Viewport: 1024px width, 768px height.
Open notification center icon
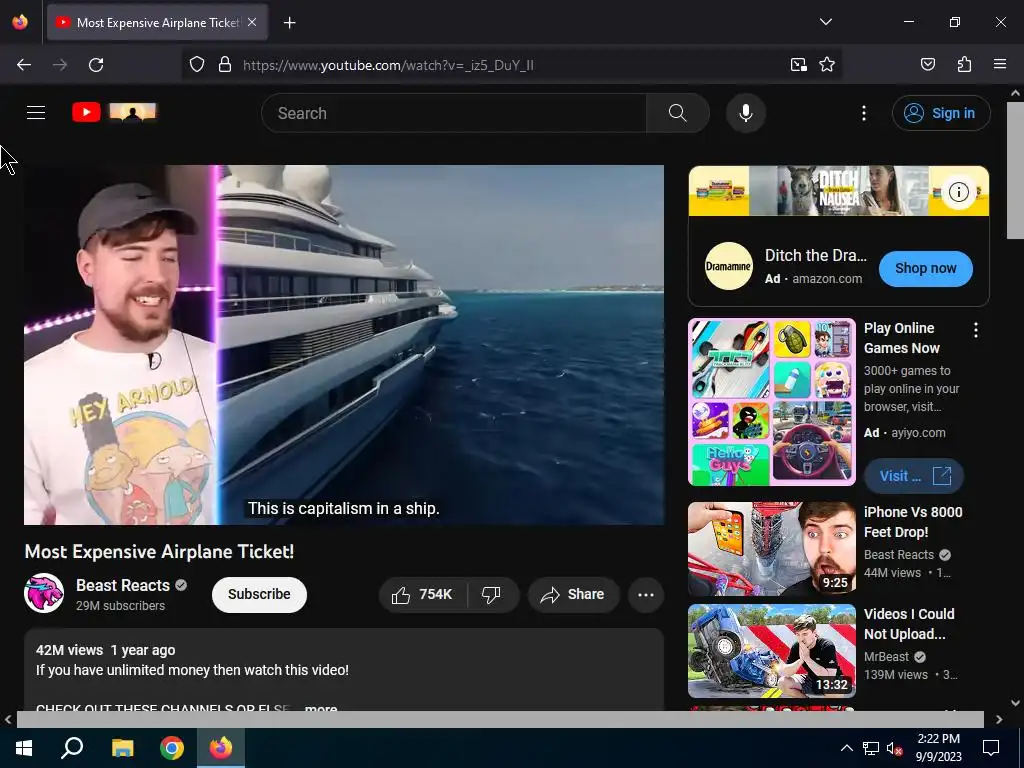991,748
